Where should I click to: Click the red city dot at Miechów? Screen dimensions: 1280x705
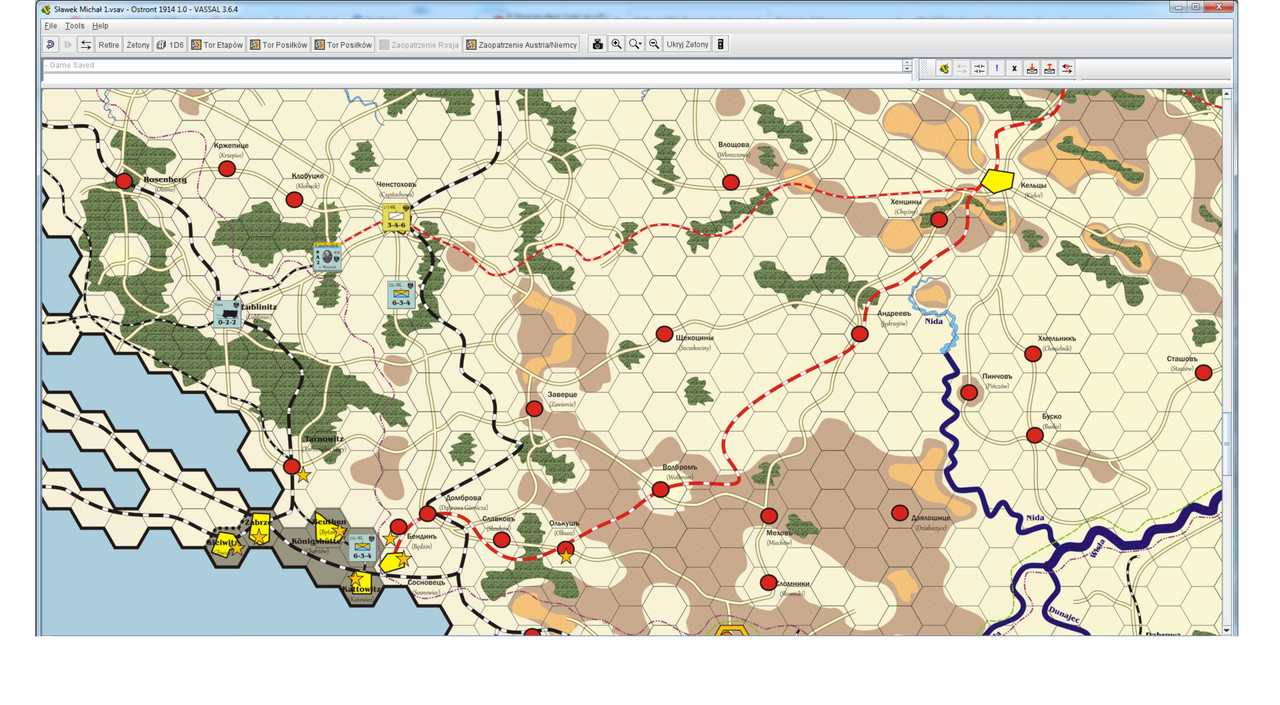click(x=768, y=516)
